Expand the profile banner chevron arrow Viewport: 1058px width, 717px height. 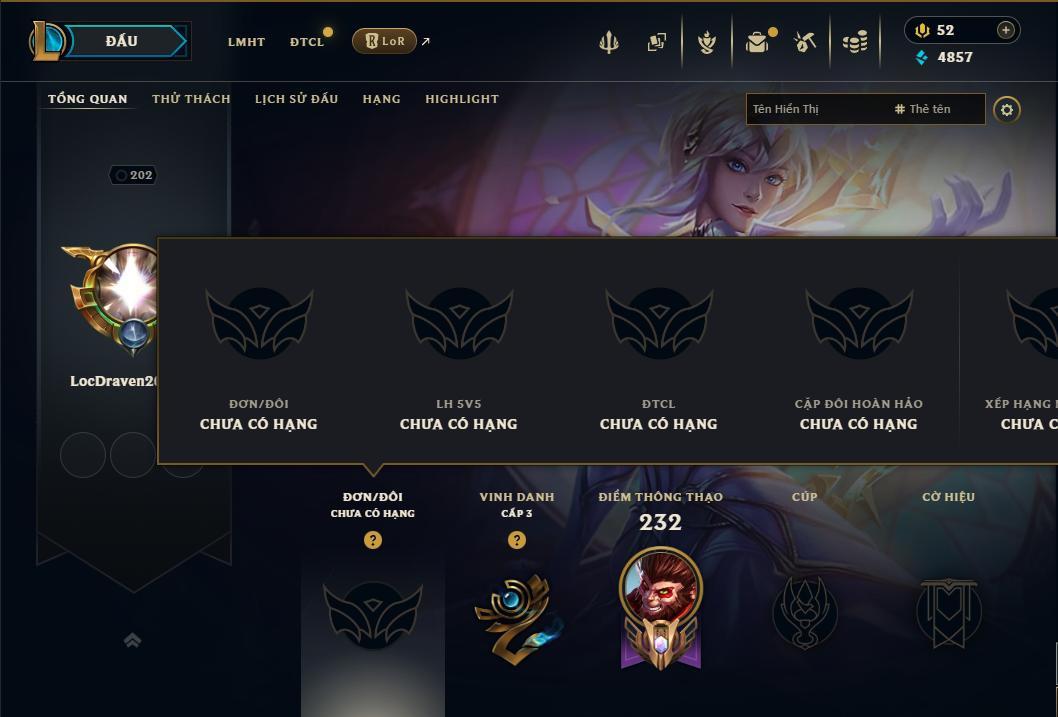coord(132,639)
